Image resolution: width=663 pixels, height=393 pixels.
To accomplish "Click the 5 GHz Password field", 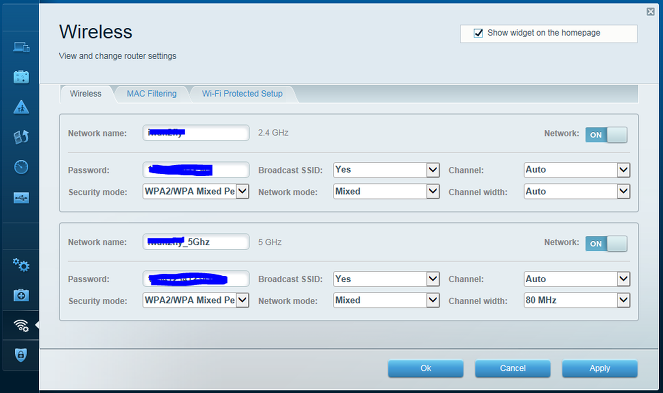I will pos(196,279).
